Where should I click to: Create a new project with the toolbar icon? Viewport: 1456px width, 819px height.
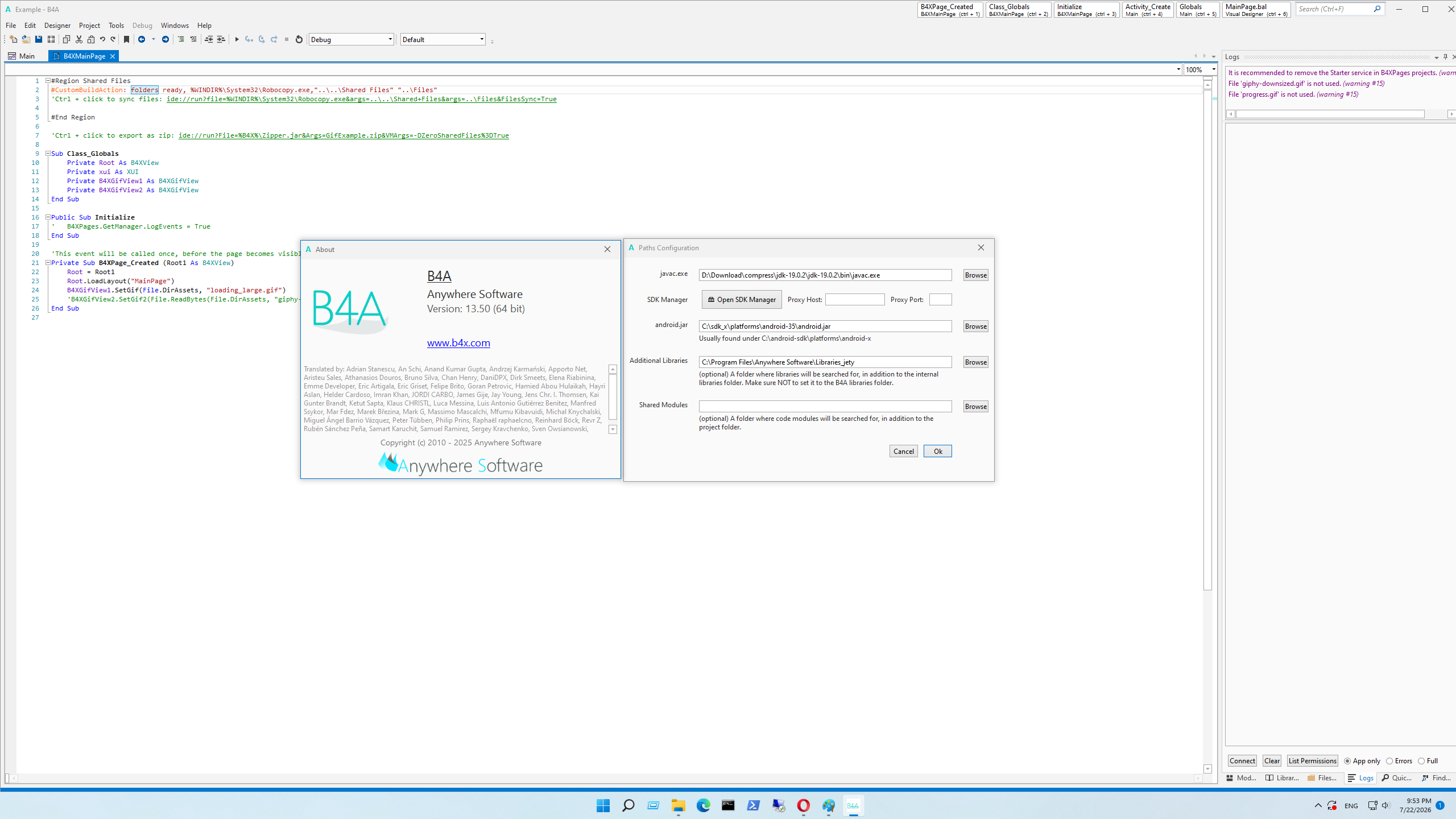coord(13,39)
